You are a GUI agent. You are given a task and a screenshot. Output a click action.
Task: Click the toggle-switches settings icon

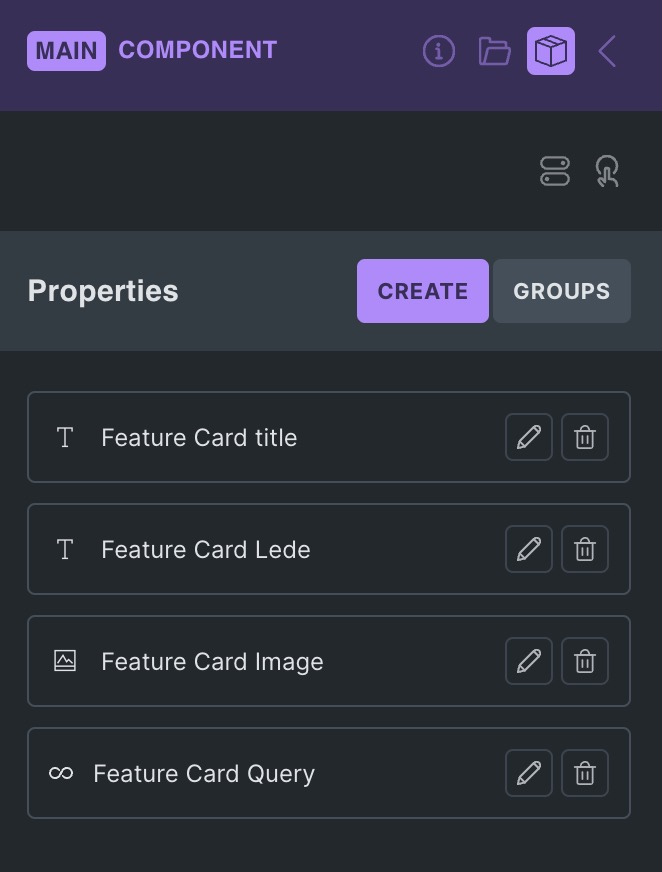(x=555, y=170)
